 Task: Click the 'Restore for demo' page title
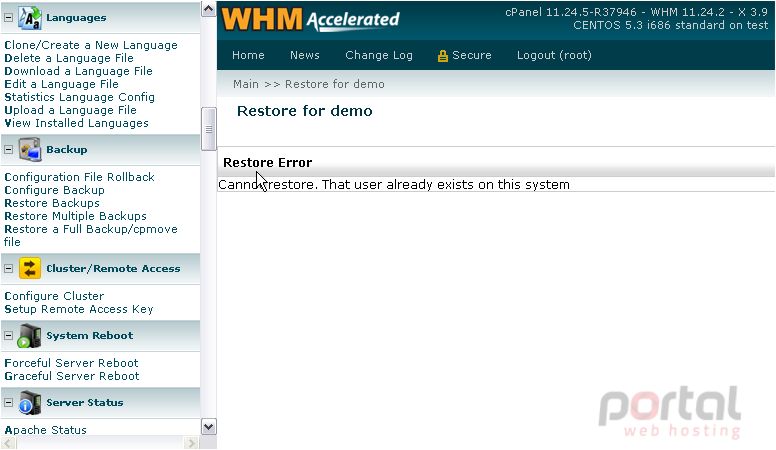(x=305, y=111)
